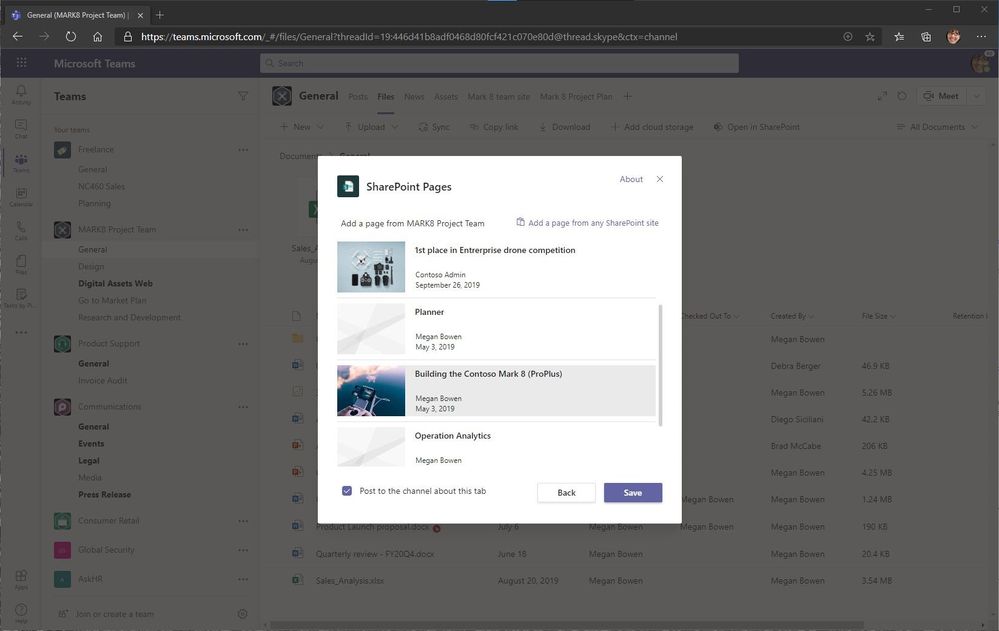This screenshot has width=999, height=631.
Task: Open more options for Communications team
Action: (x=243, y=407)
